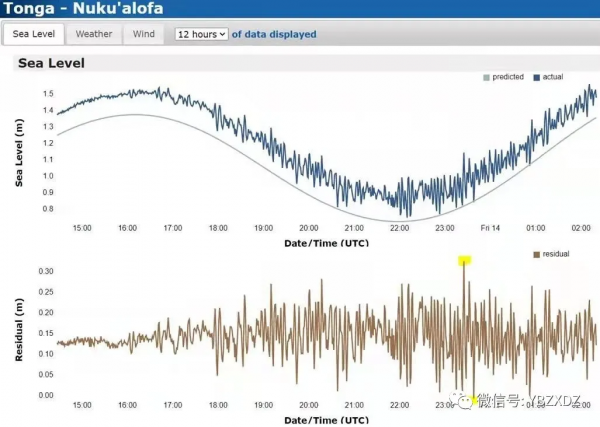Click the blue actual legend square
Screen dimensions: 600x427
(x=537, y=77)
